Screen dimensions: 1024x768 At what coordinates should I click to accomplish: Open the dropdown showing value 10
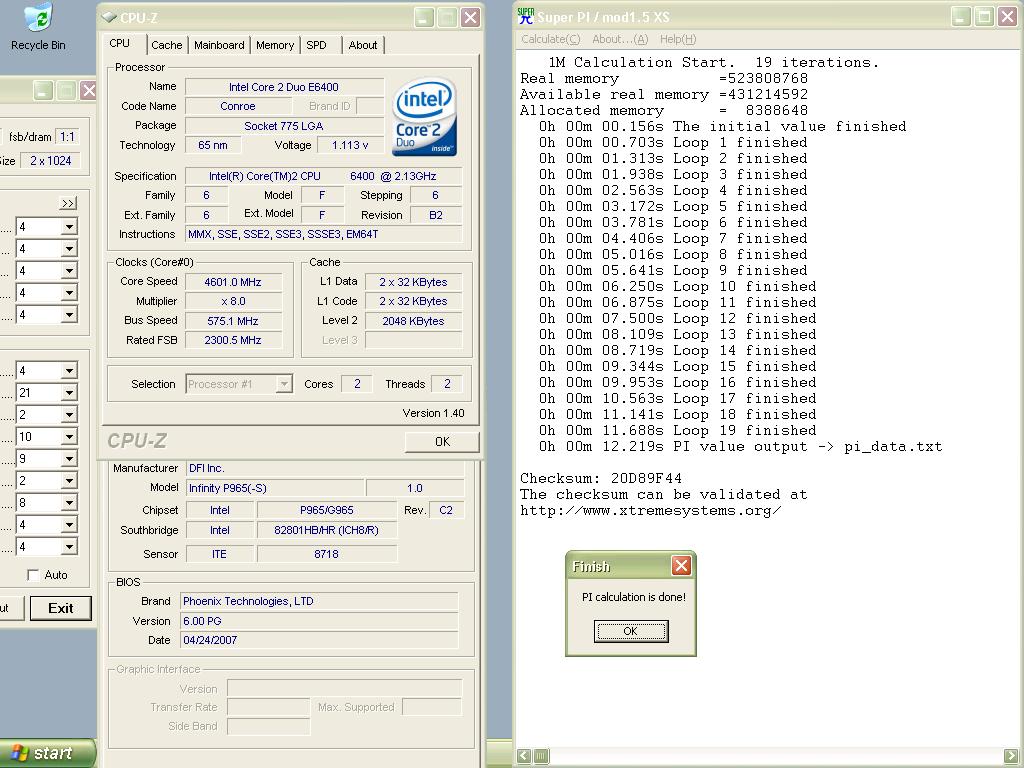(69, 437)
